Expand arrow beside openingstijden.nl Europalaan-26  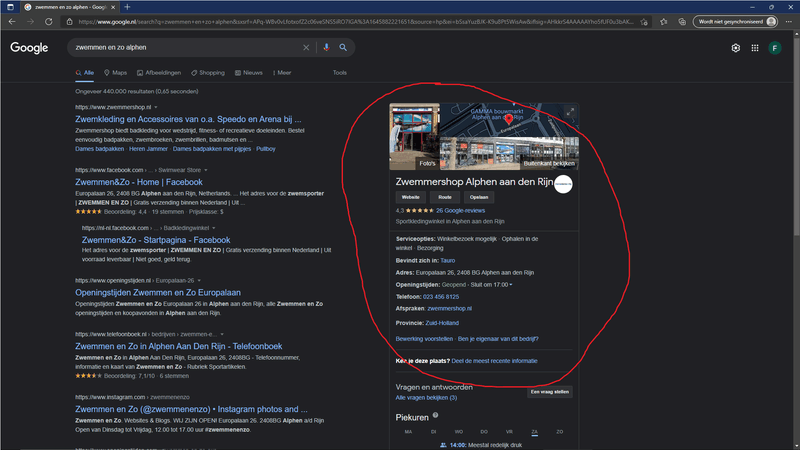click(x=199, y=281)
